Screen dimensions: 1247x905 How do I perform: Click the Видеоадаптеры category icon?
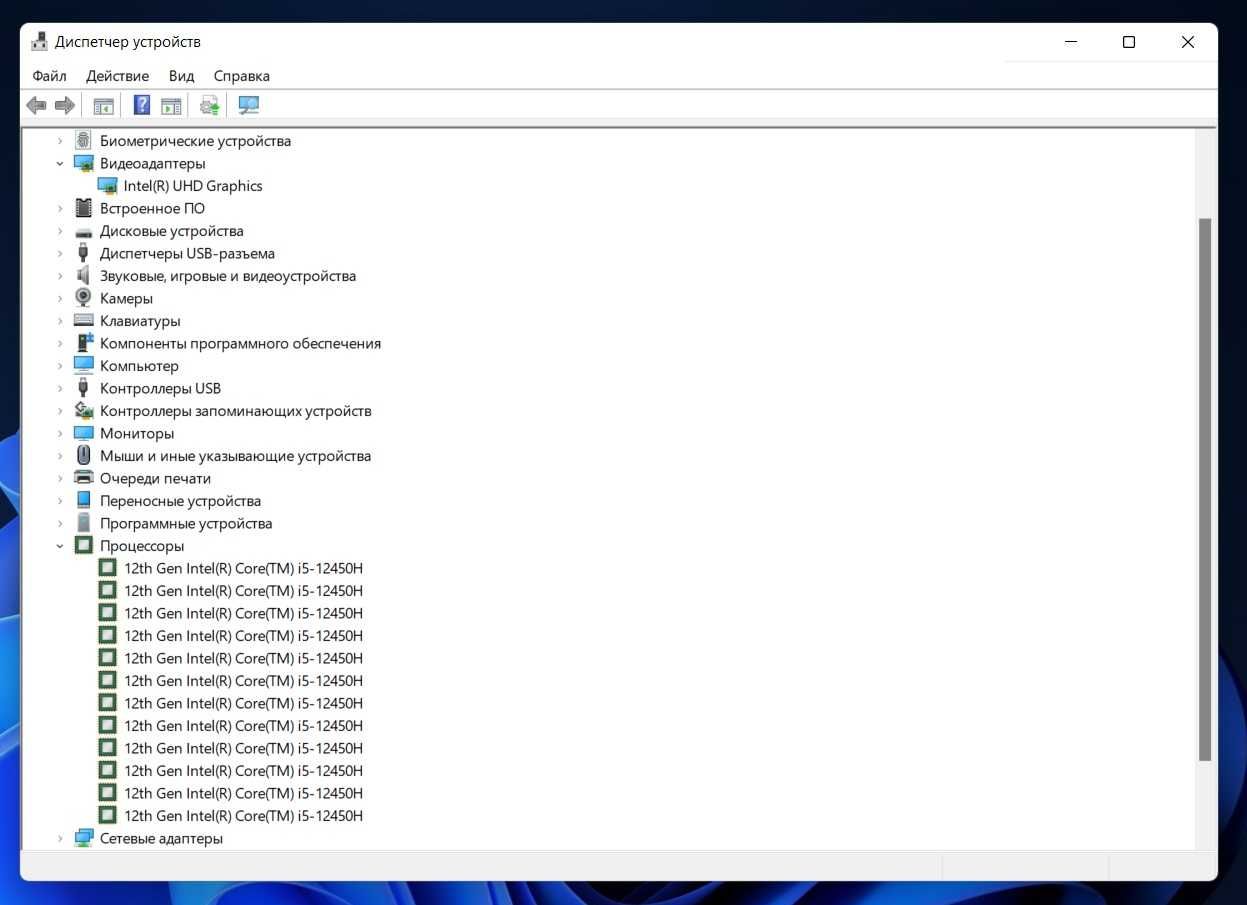[x=83, y=163]
